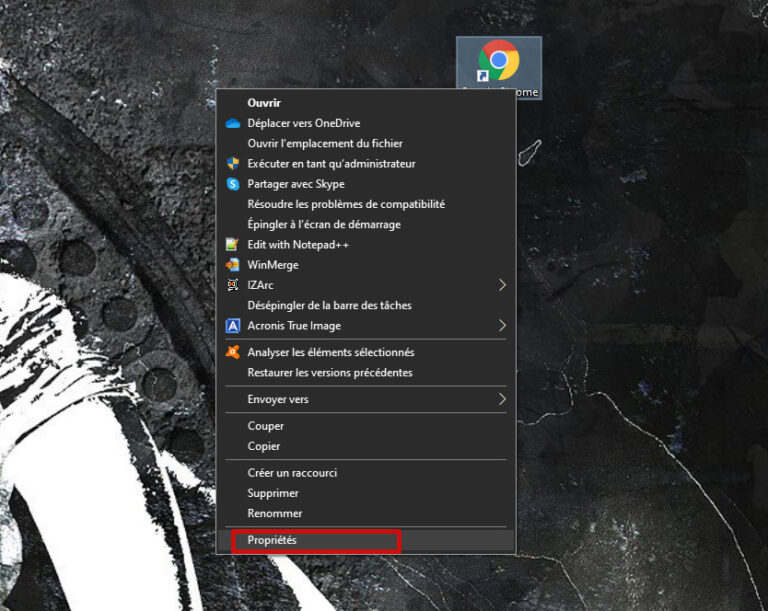This screenshot has height=611, width=768.
Task: Choose Ouvrir from the context menu
Action: pos(366,103)
